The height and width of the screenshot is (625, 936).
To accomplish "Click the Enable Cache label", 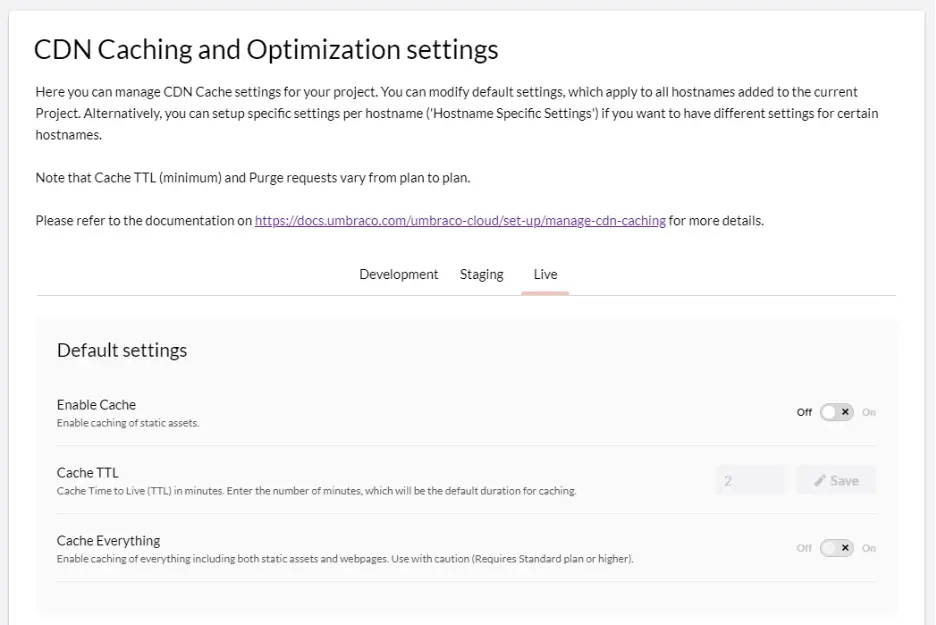I will click(96, 405).
